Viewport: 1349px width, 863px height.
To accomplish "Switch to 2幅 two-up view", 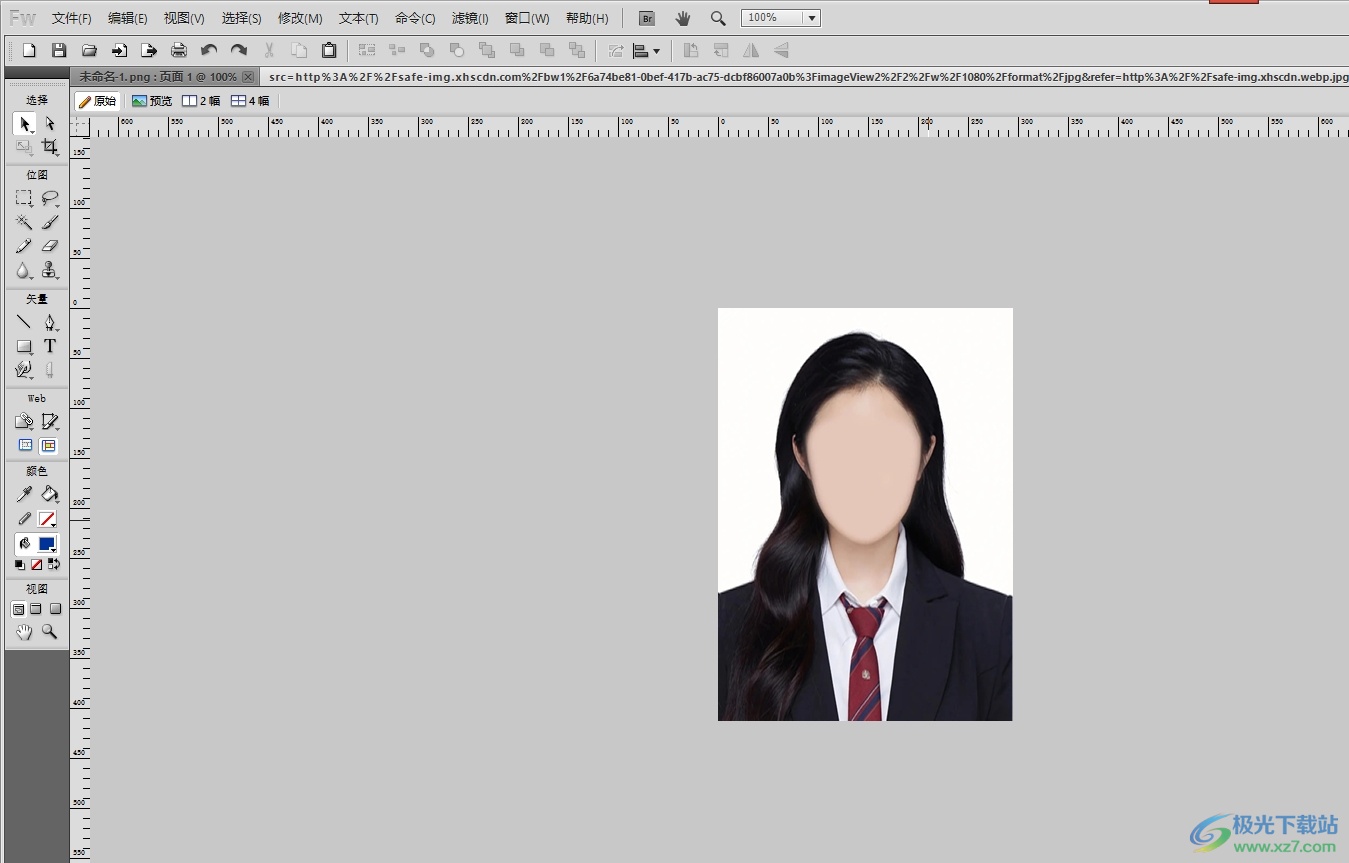I will tap(201, 101).
